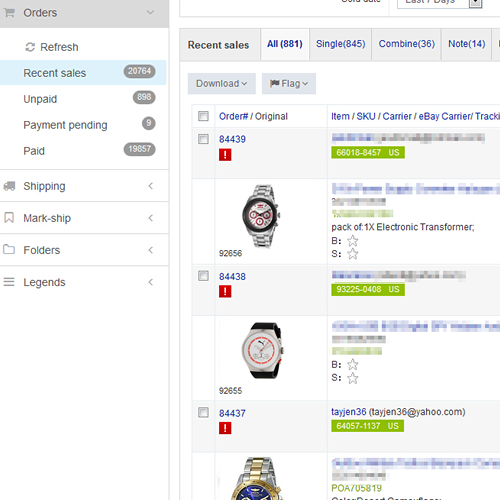Set seller star rating for item 92655
Viewport: 500px width, 500px height.
point(352,378)
